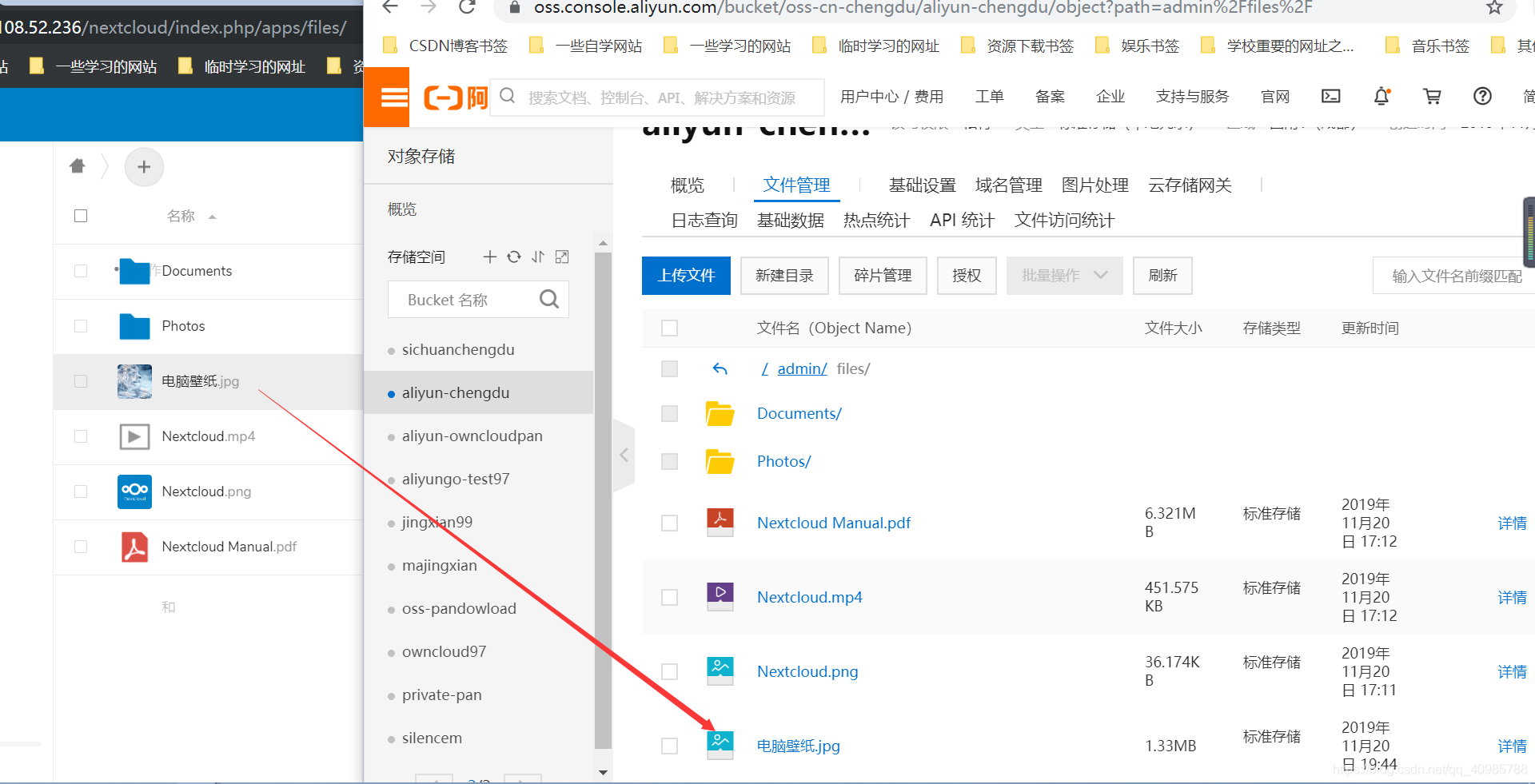The image size is (1535, 784).
Task: Open the 用户中心 / 费用 menu
Action: coord(891,97)
